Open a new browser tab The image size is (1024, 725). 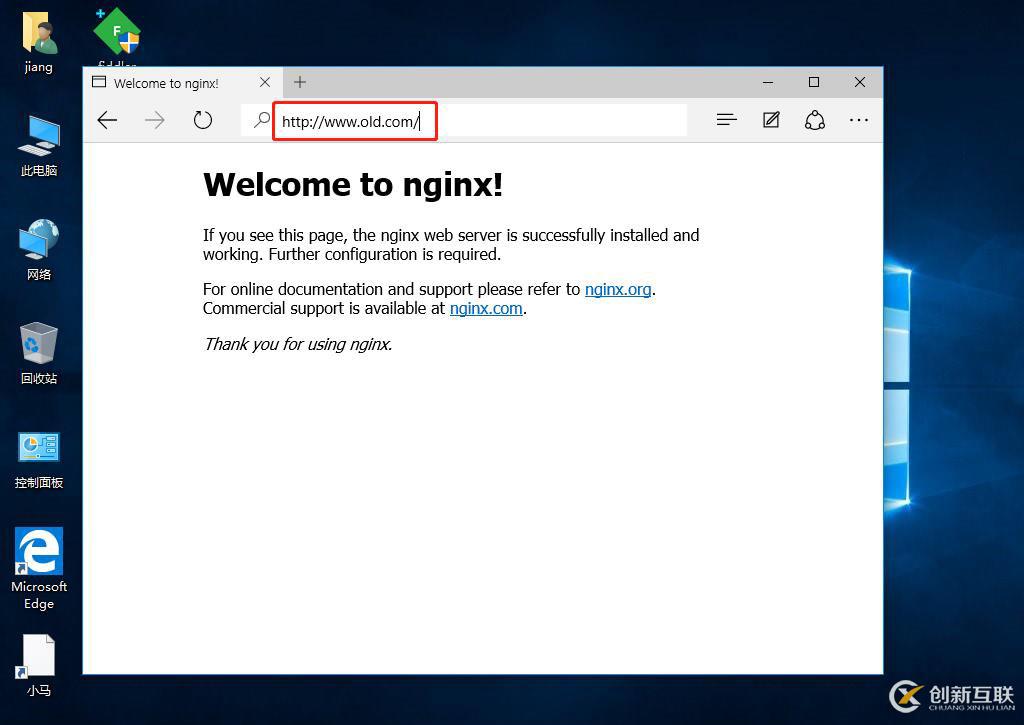[x=299, y=82]
